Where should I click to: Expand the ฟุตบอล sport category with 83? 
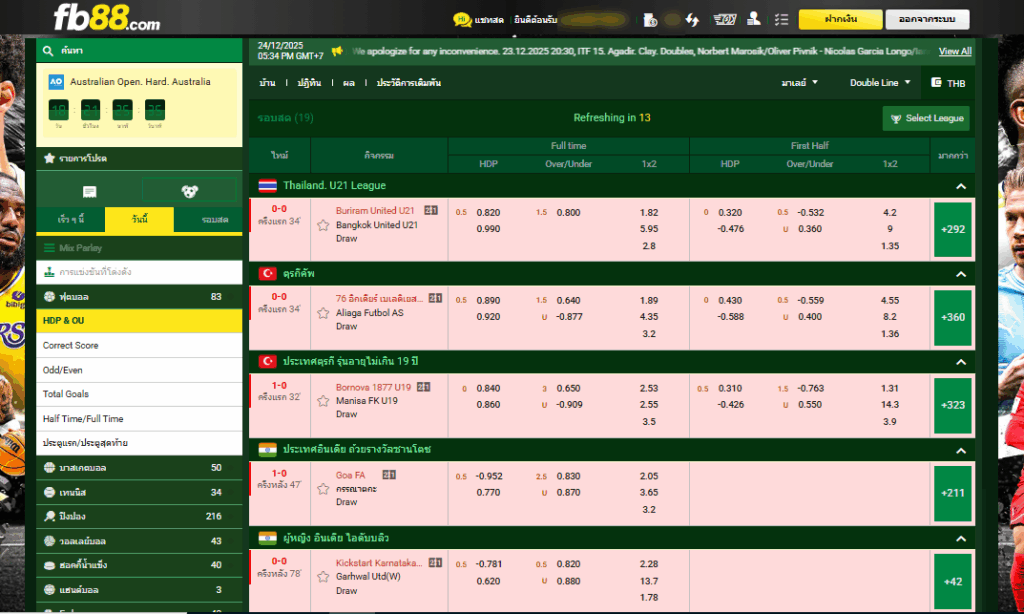coord(139,297)
